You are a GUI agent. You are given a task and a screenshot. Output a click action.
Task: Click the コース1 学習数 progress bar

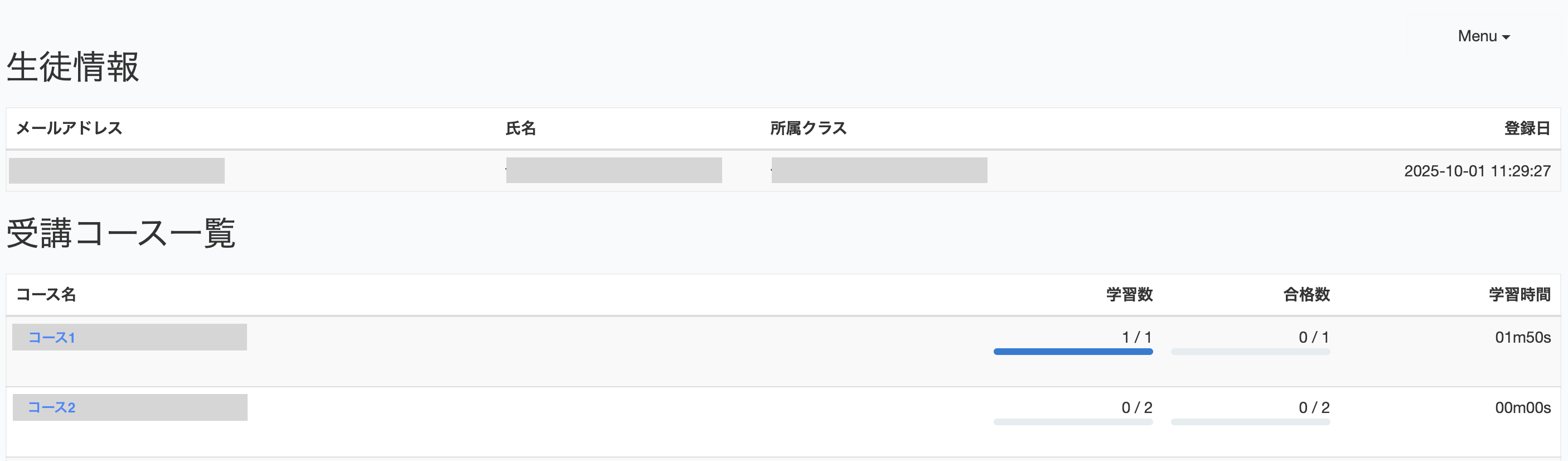[x=1072, y=352]
